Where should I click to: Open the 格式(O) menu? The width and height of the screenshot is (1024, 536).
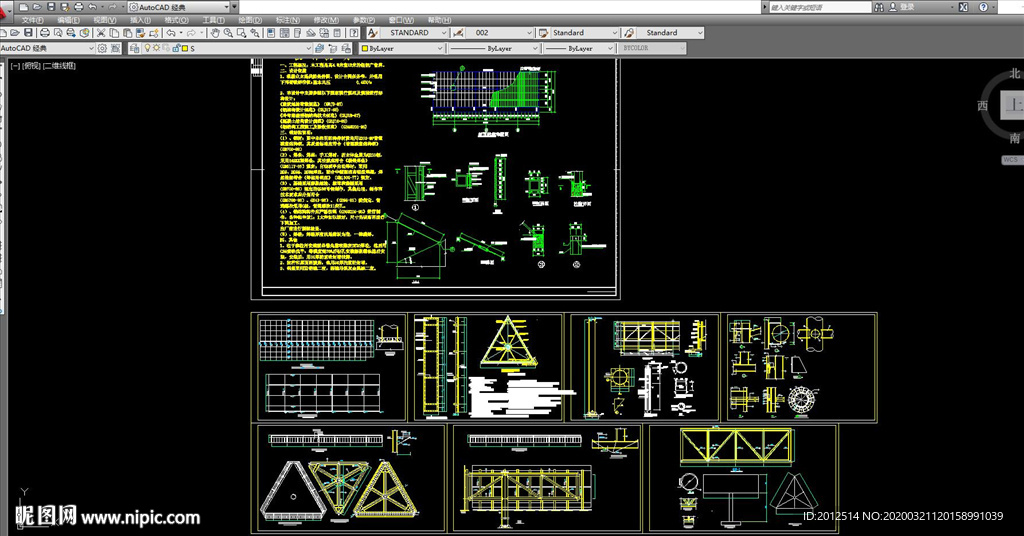[176, 20]
